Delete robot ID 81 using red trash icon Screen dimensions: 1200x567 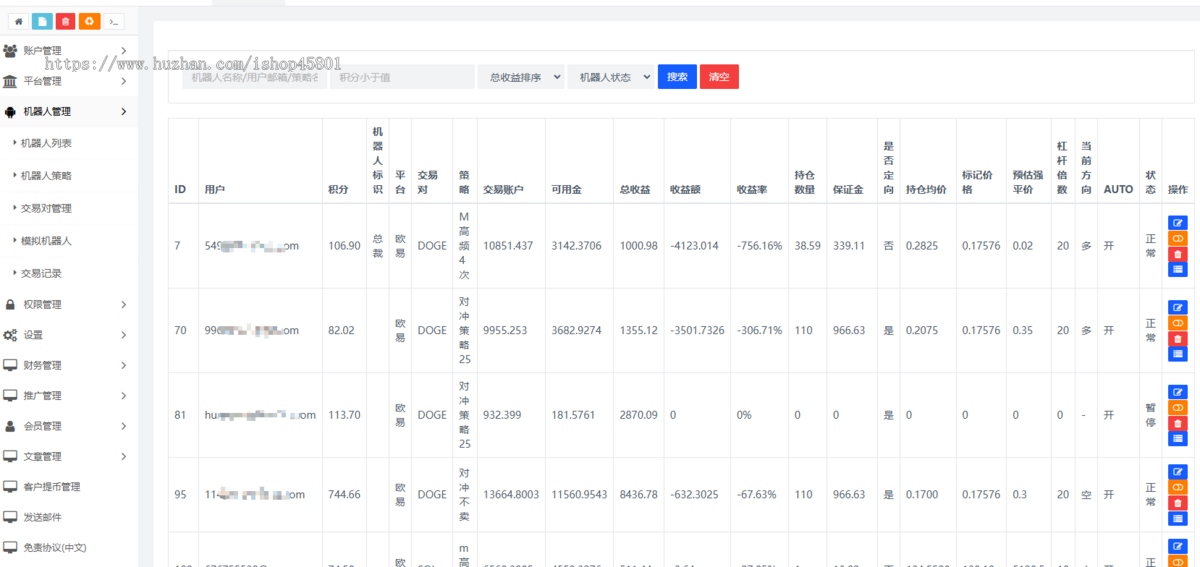1177,423
